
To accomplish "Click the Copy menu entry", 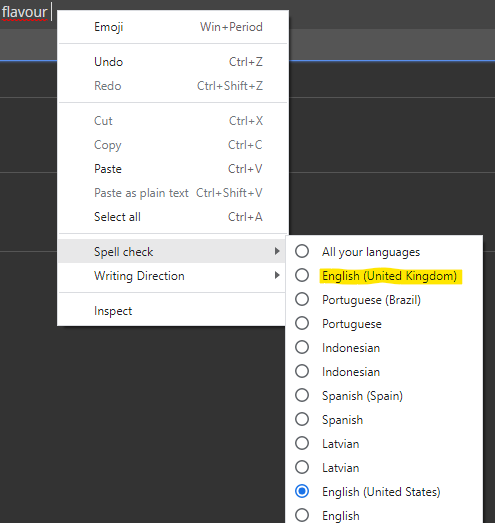I will 173,145.
